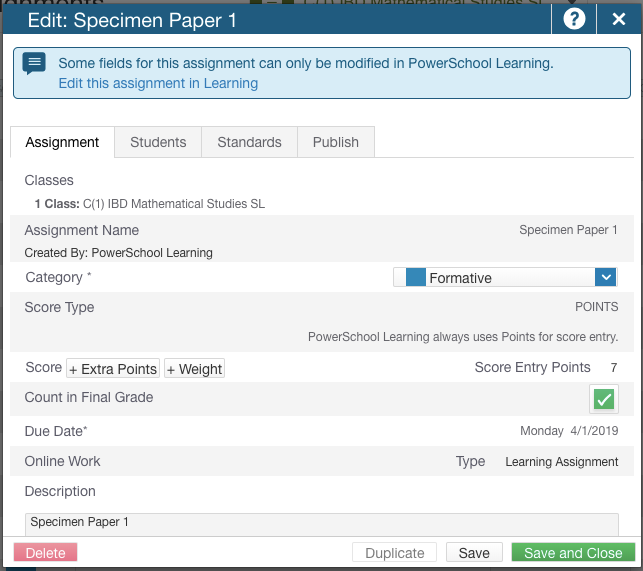Viewport: 643px width, 571px height.
Task: Add Weight to the score
Action: pos(194,368)
